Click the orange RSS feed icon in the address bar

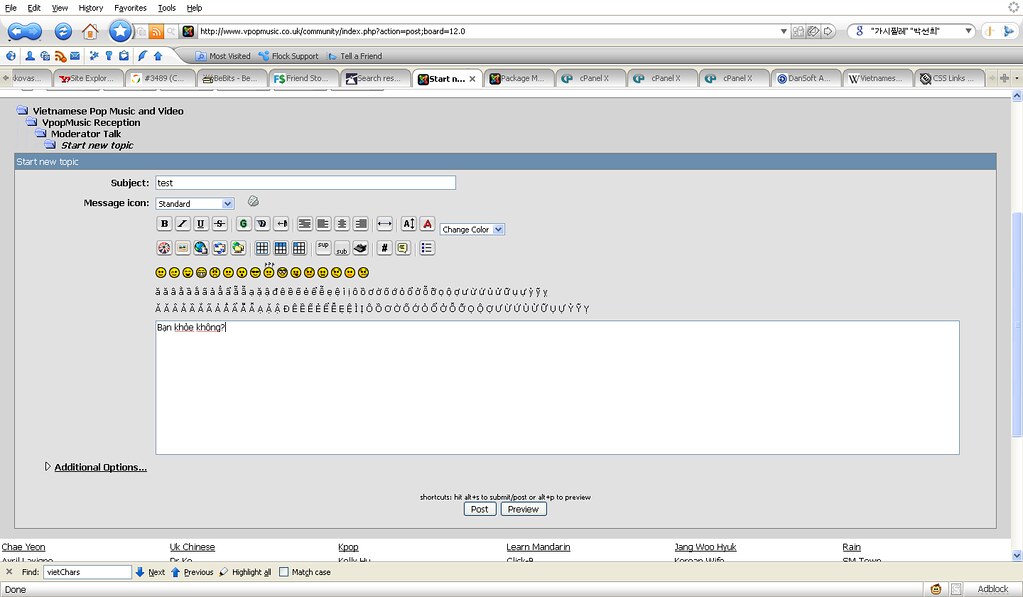tap(157, 31)
